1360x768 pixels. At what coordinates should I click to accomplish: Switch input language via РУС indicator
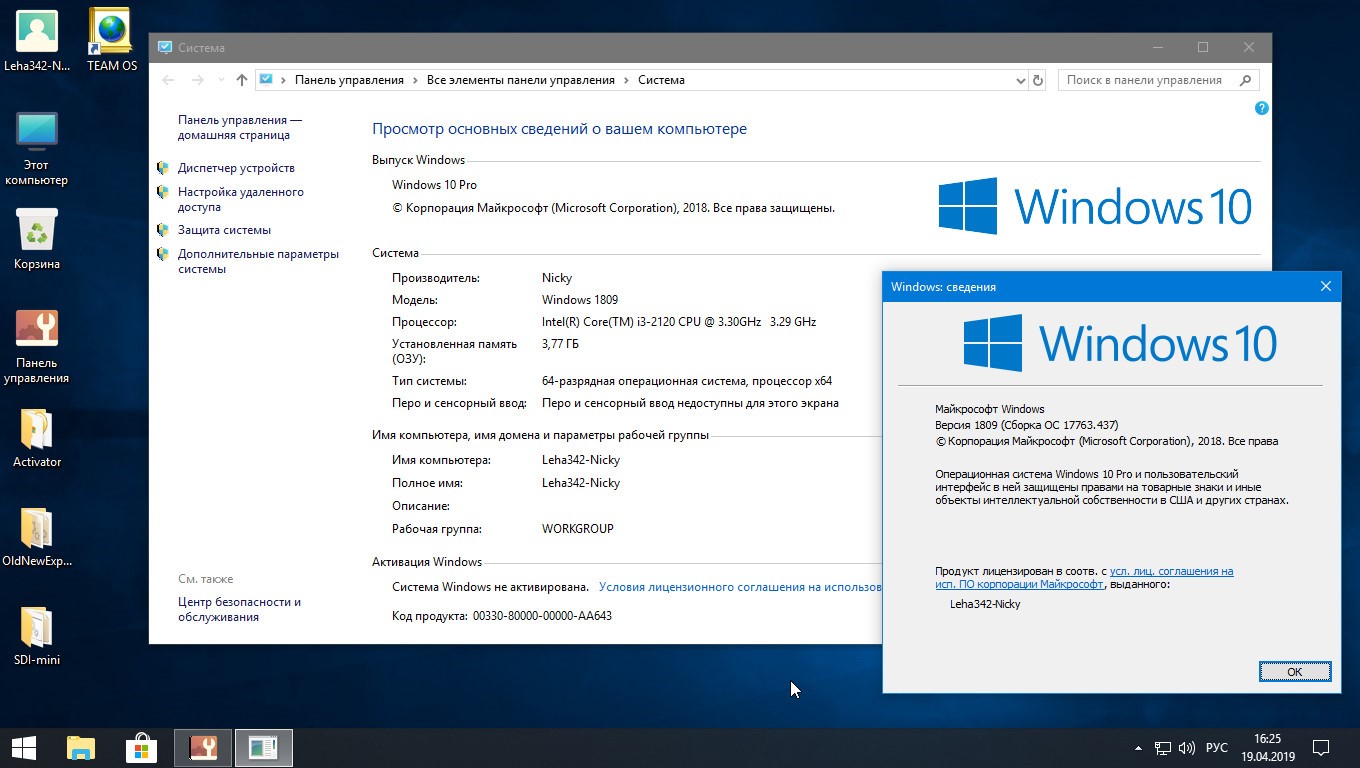click(1216, 748)
